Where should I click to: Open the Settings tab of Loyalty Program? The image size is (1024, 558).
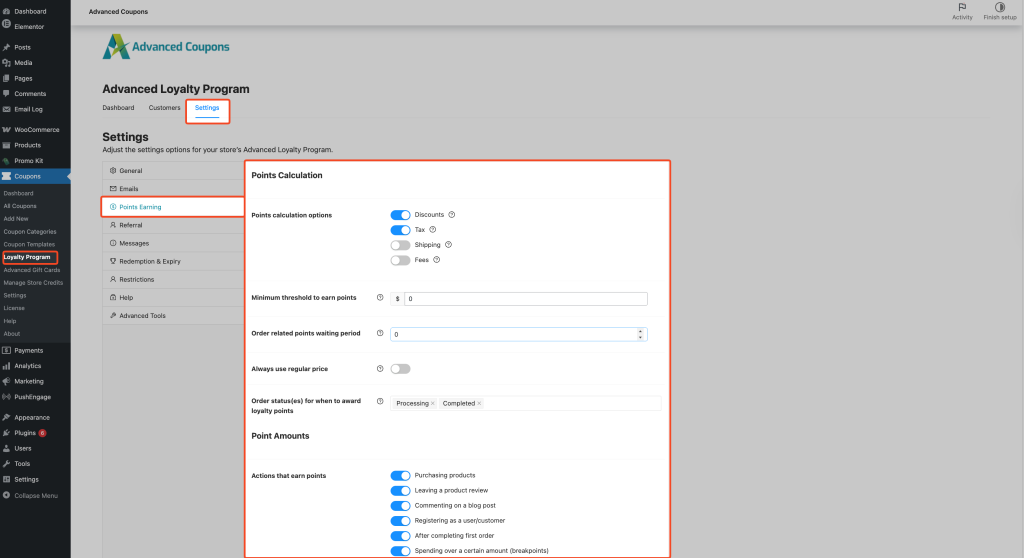coord(207,108)
